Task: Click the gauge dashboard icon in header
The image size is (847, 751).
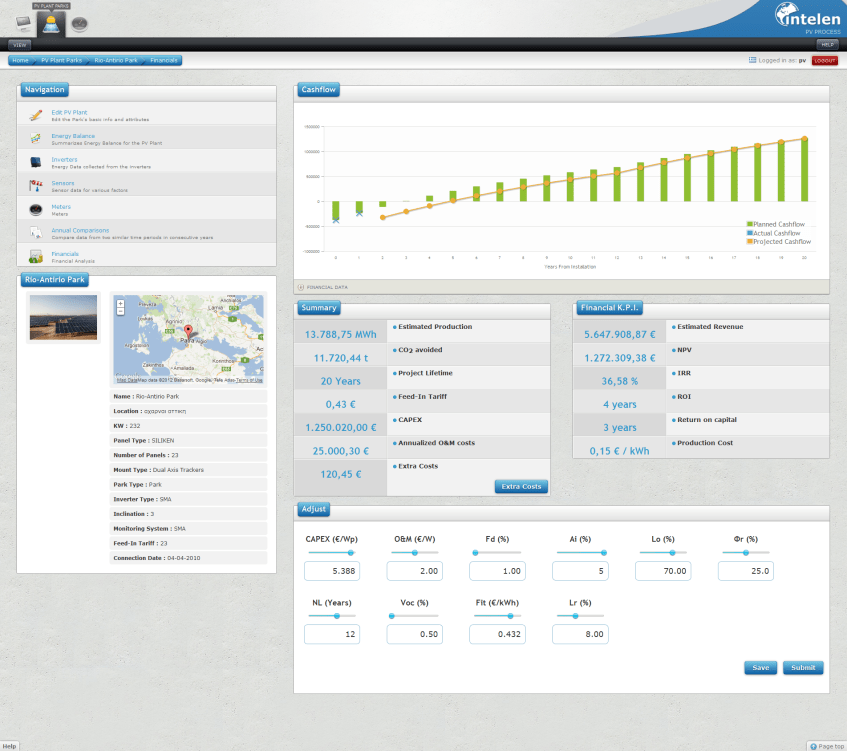Action: 80,23
